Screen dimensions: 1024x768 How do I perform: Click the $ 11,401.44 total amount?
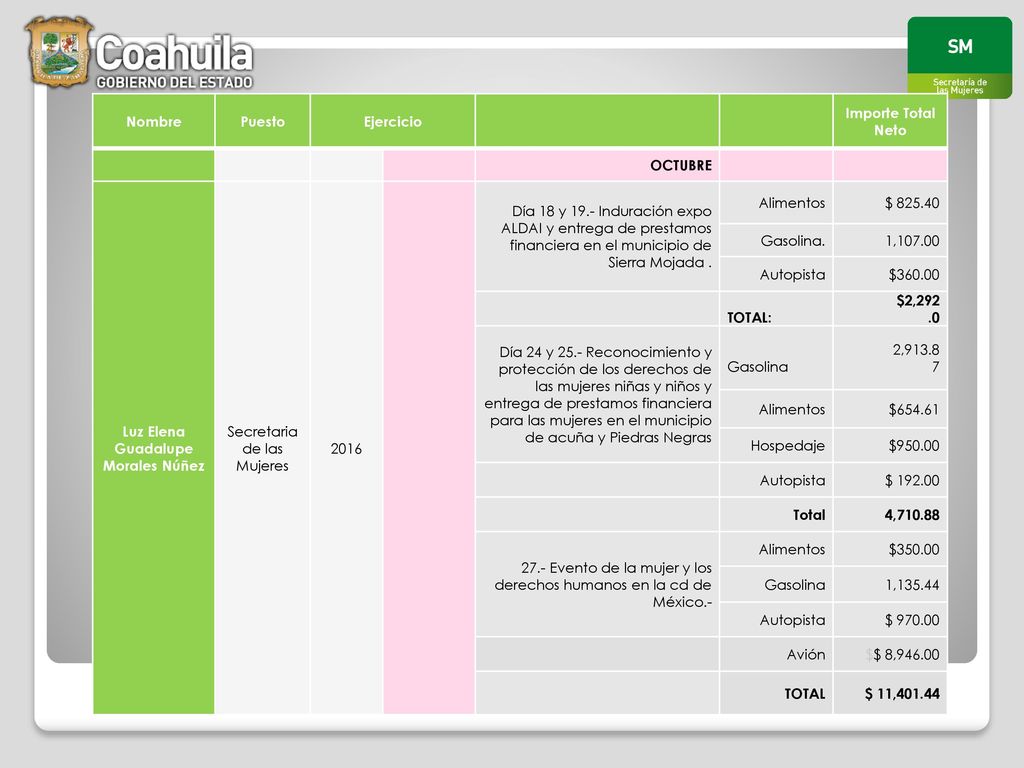click(902, 694)
